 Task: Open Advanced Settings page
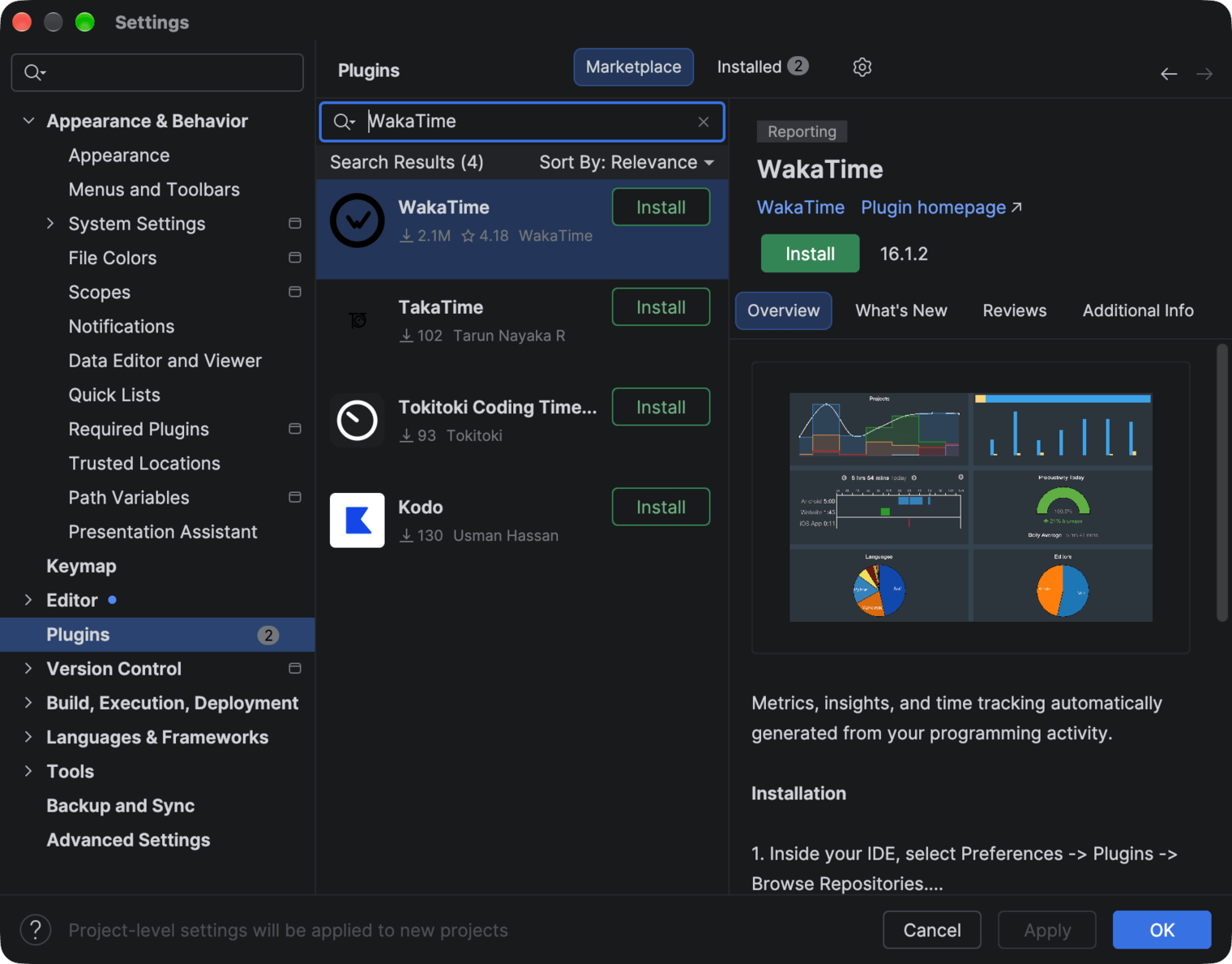tap(128, 840)
